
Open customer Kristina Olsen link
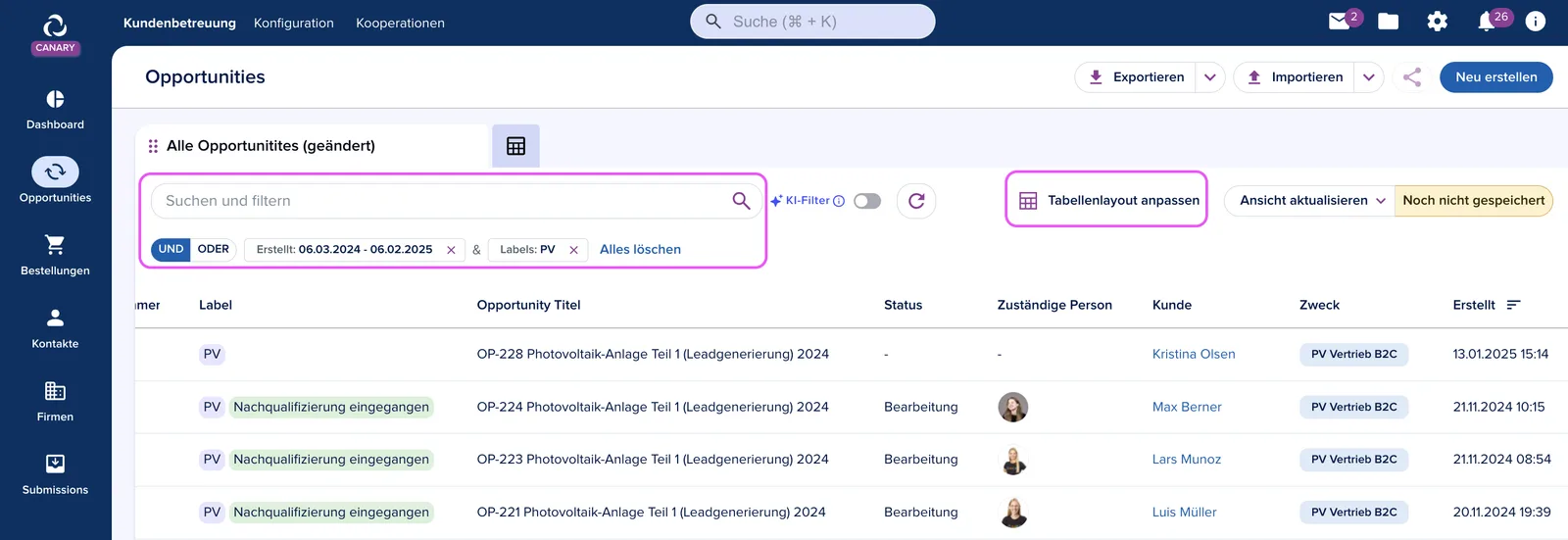(x=1194, y=354)
